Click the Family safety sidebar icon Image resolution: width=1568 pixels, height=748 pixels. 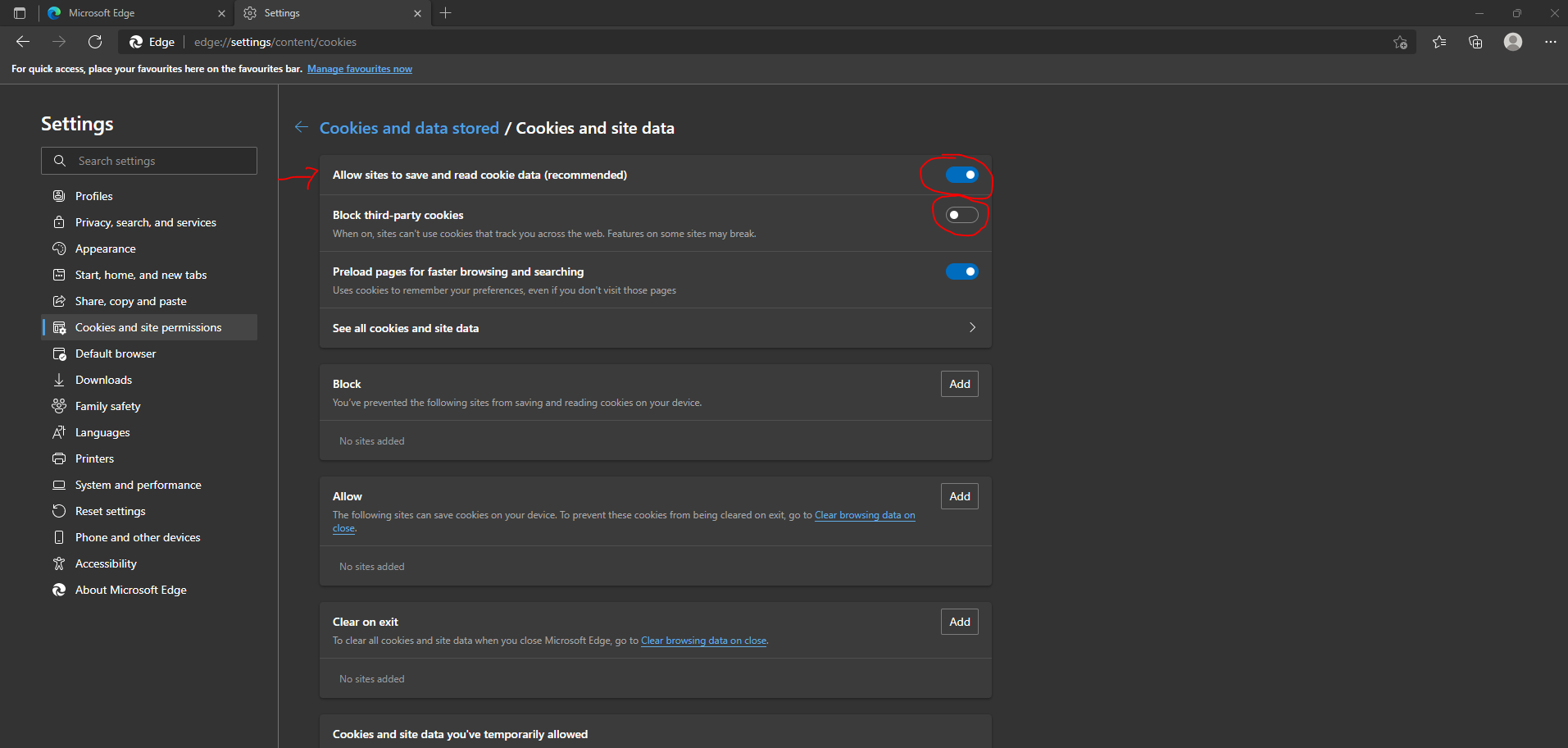(x=59, y=406)
